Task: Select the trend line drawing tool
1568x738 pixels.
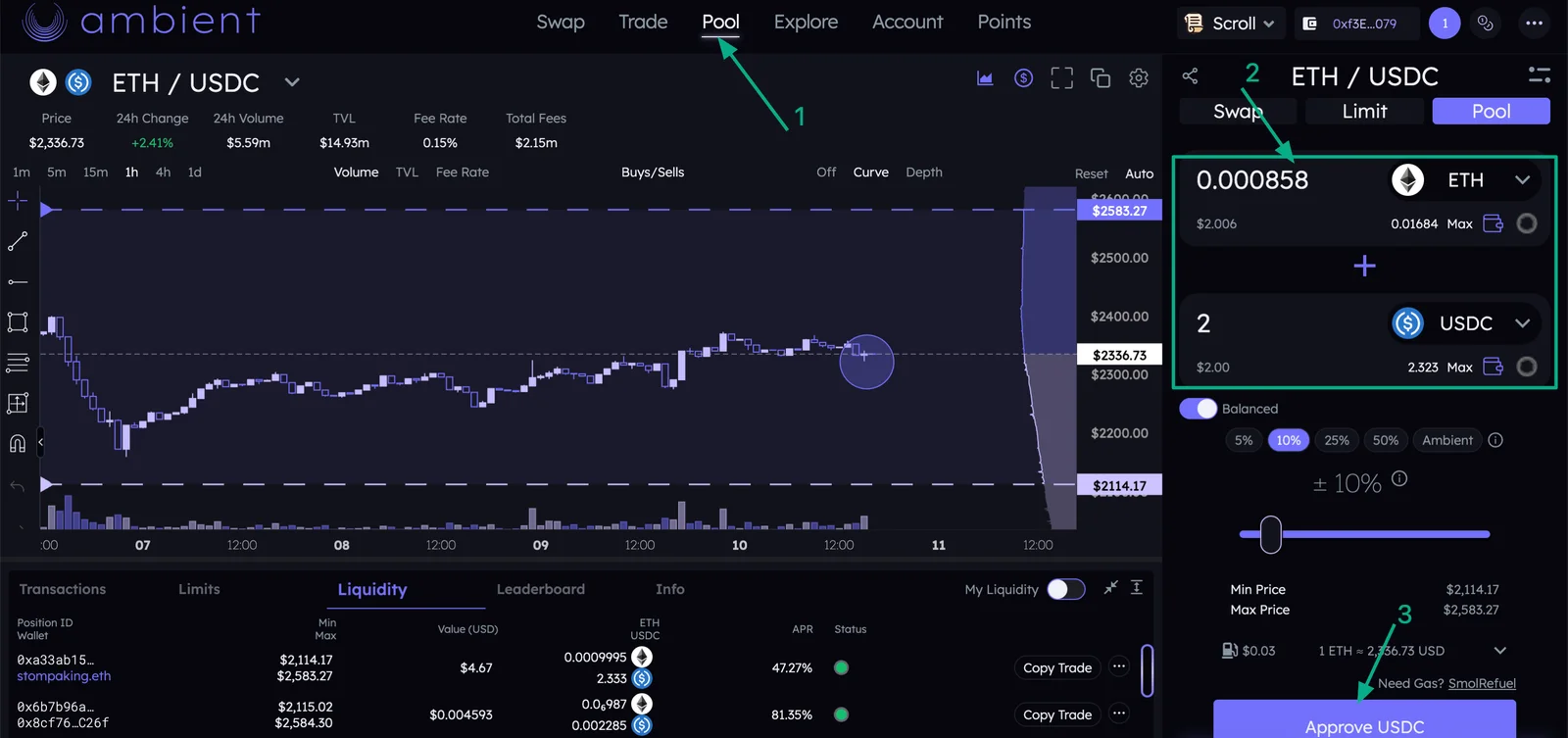Action: point(18,241)
